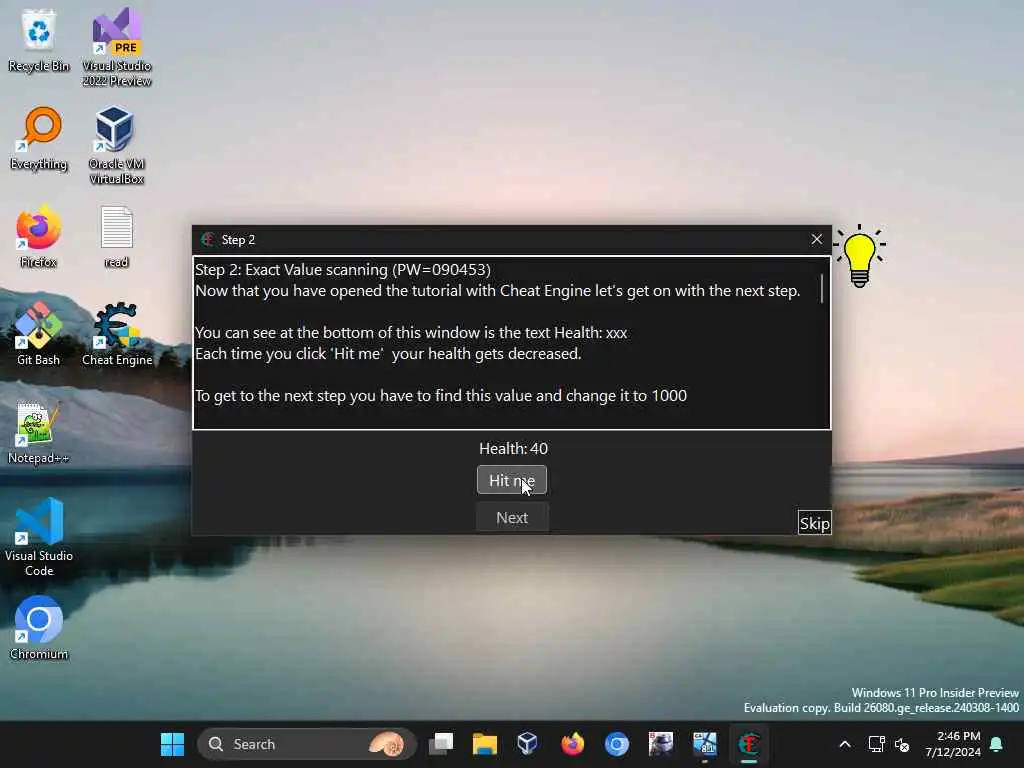
Task: Click the Hit me button
Action: [x=512, y=481]
